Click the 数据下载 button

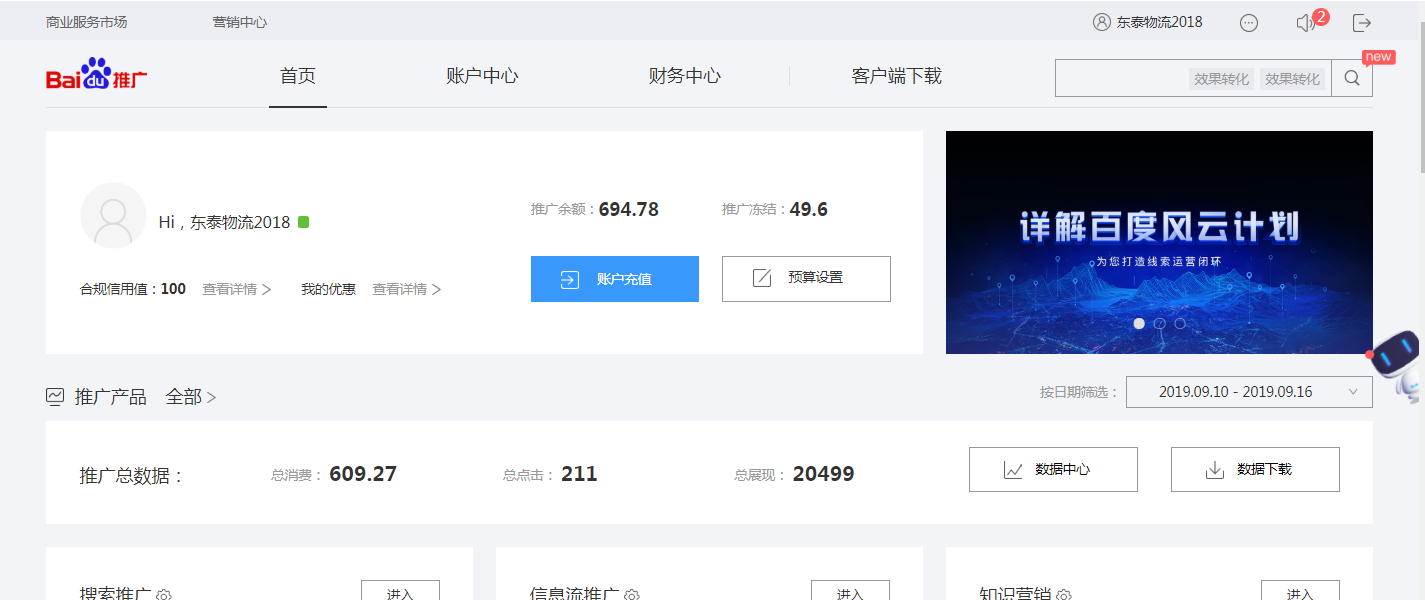coord(1255,469)
